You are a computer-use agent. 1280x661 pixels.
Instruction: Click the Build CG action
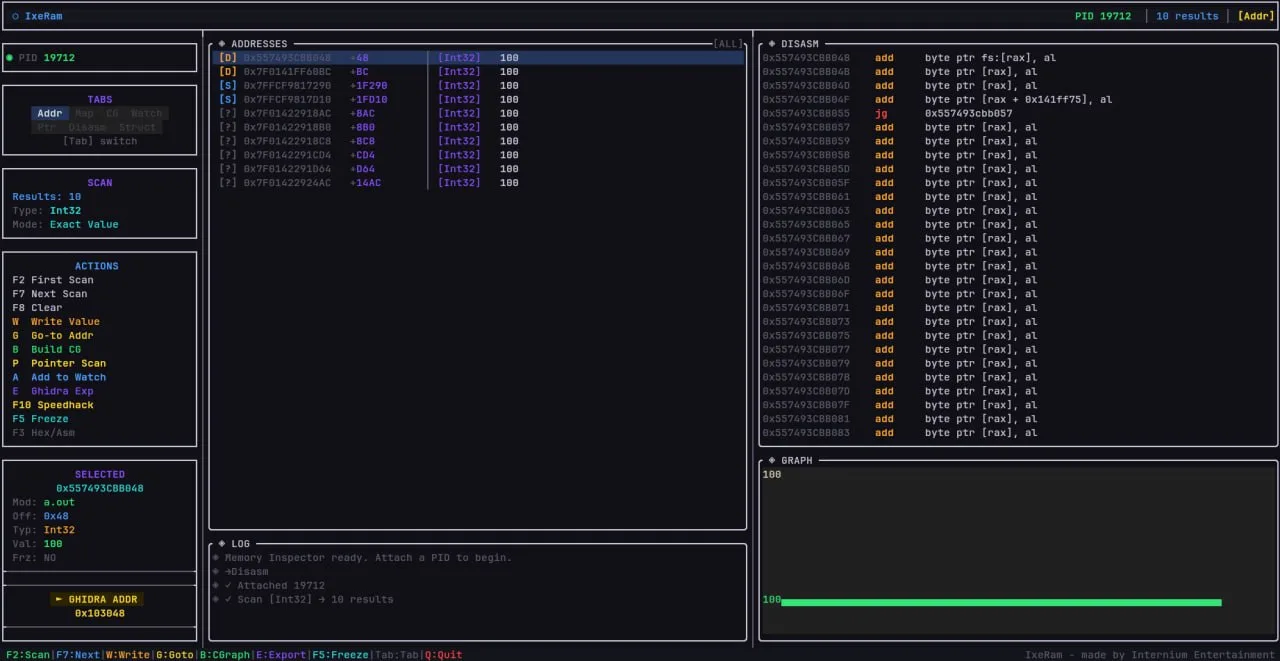click(x=47, y=350)
